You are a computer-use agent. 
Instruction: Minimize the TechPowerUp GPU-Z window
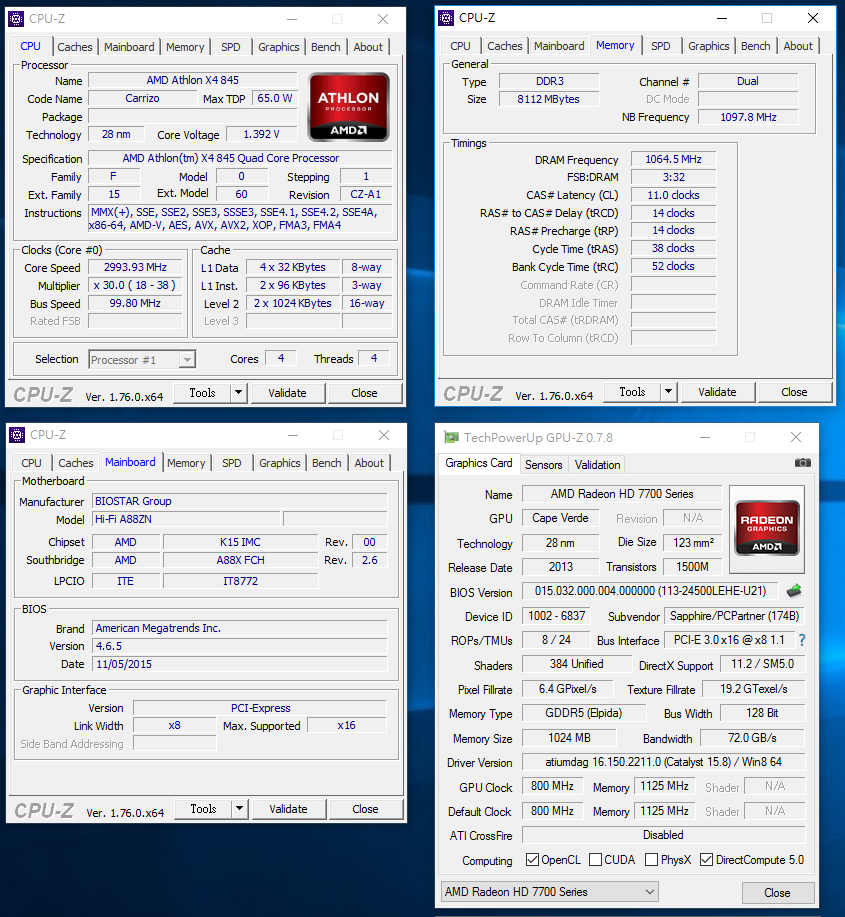coord(705,437)
